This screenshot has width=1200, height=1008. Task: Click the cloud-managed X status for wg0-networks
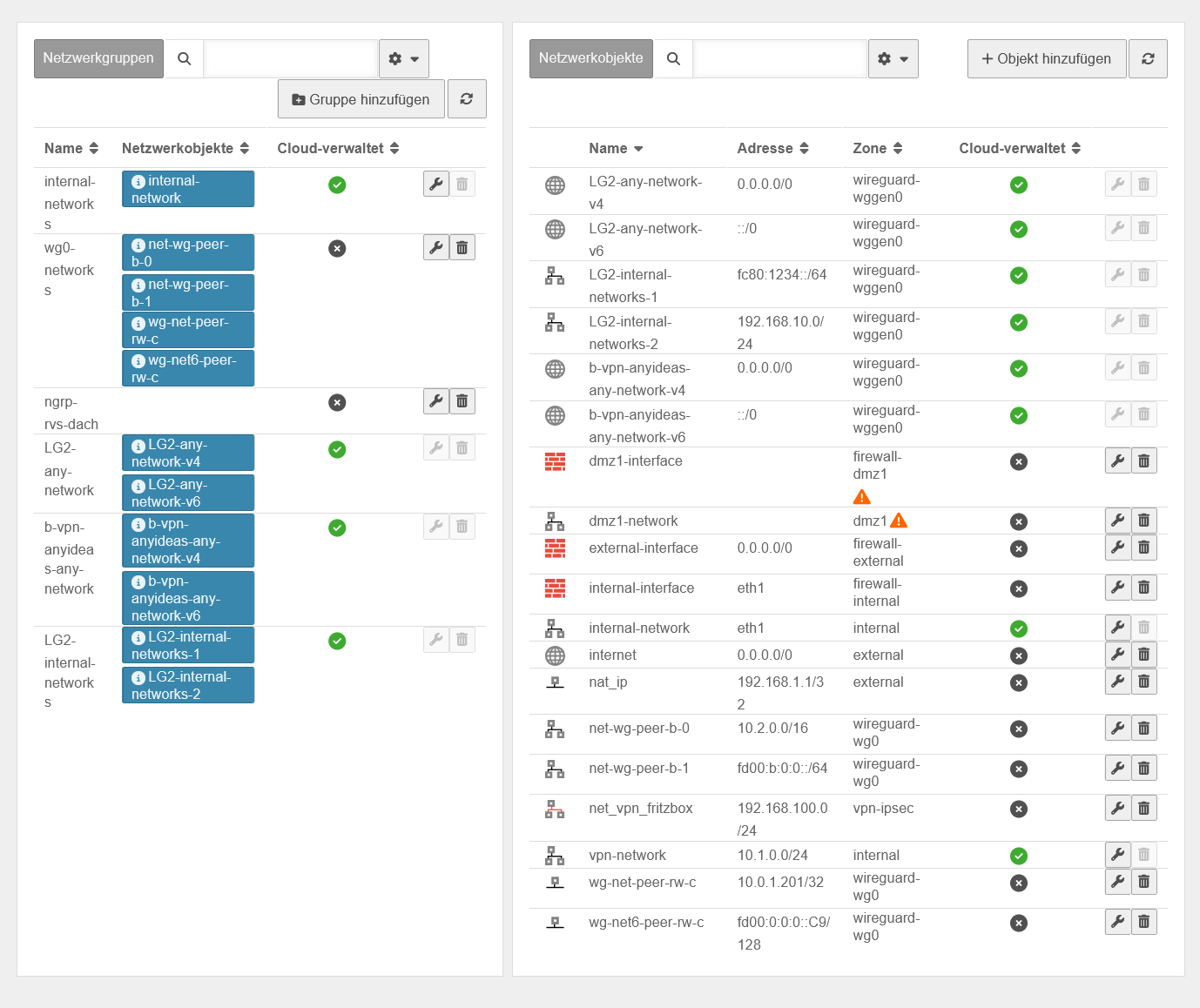point(337,248)
